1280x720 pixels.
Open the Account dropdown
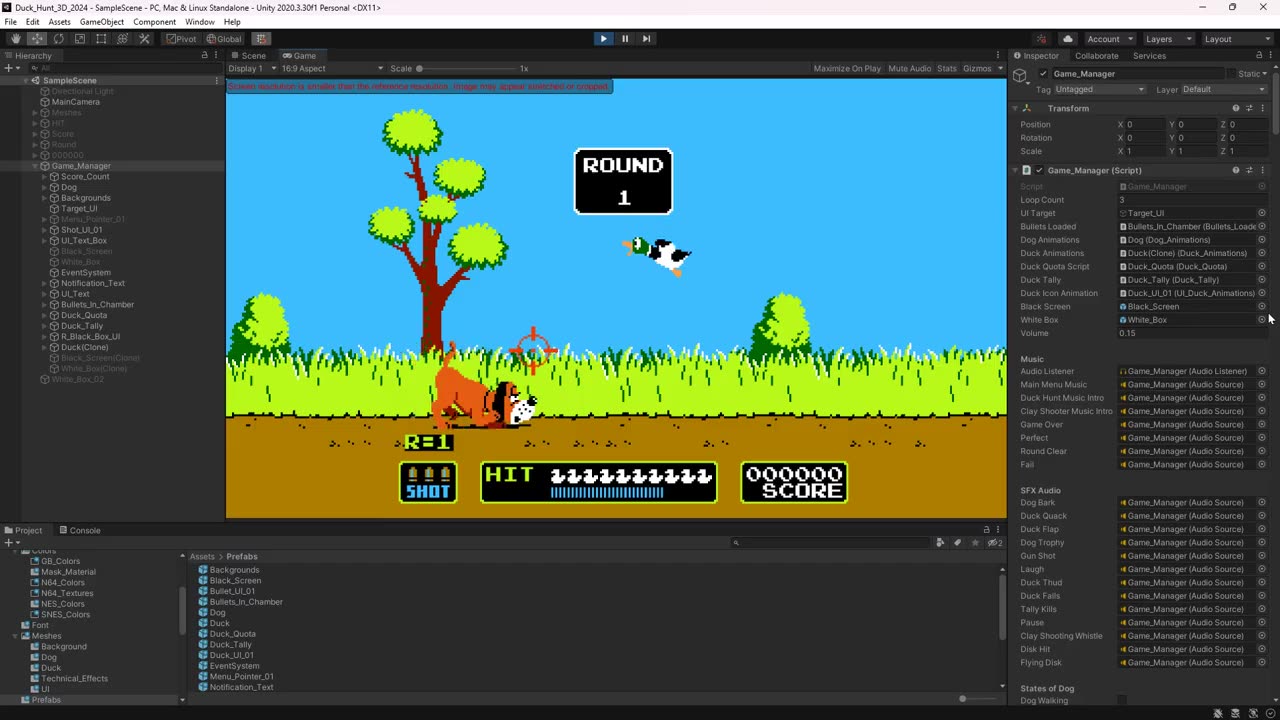point(1109,39)
